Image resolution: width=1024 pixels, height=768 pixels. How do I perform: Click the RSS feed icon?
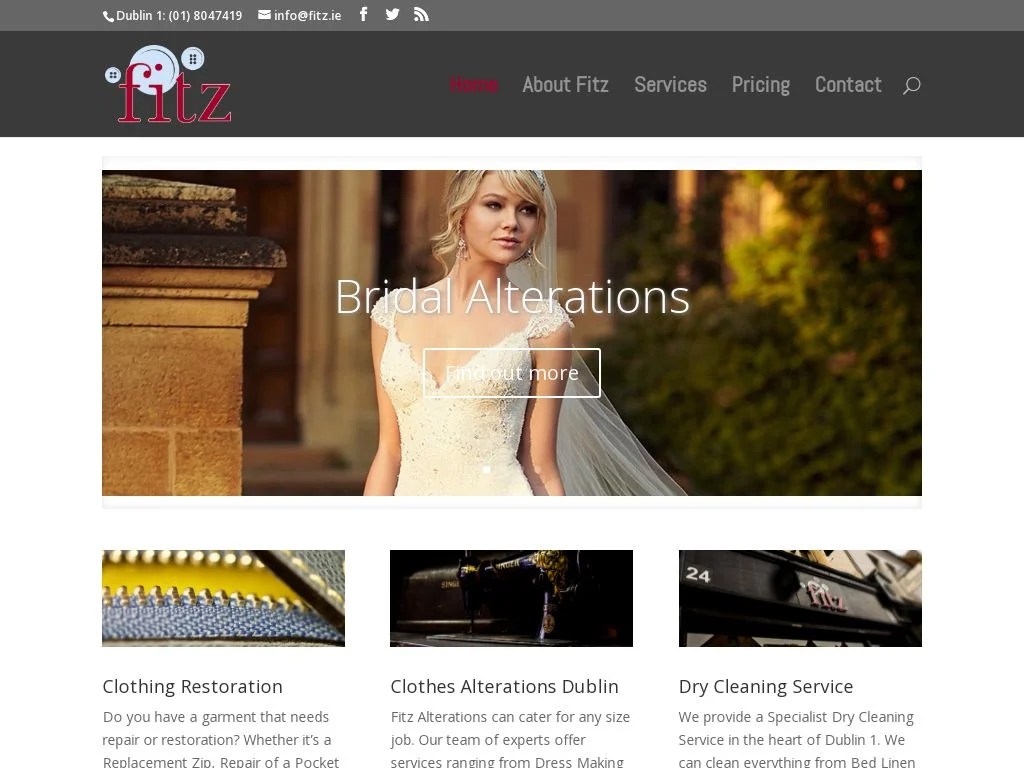421,14
